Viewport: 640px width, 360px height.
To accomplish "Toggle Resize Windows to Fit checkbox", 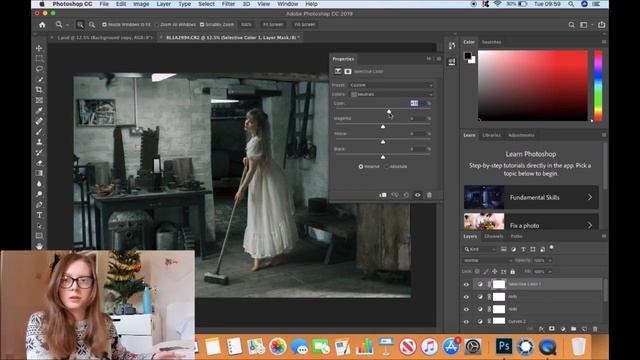I will click(104, 24).
